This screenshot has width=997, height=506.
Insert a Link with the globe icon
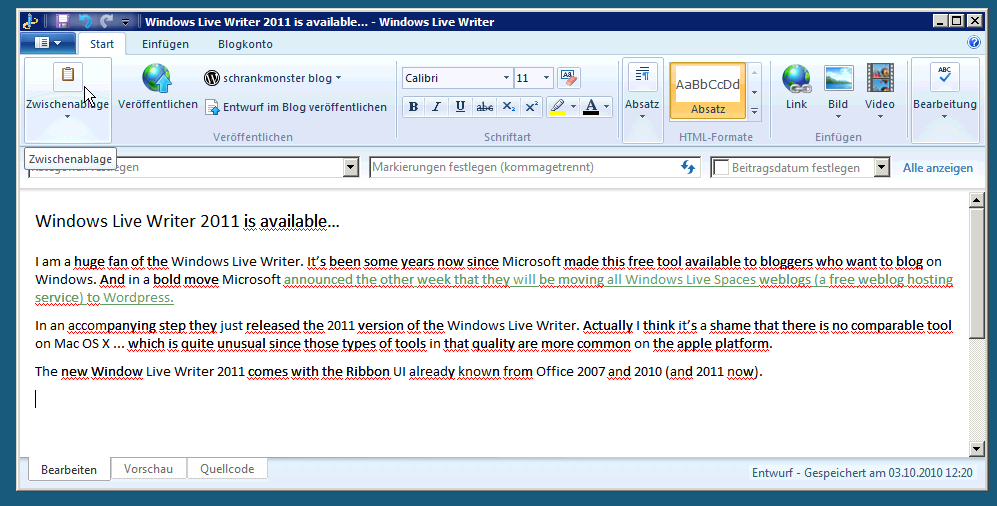point(796,88)
